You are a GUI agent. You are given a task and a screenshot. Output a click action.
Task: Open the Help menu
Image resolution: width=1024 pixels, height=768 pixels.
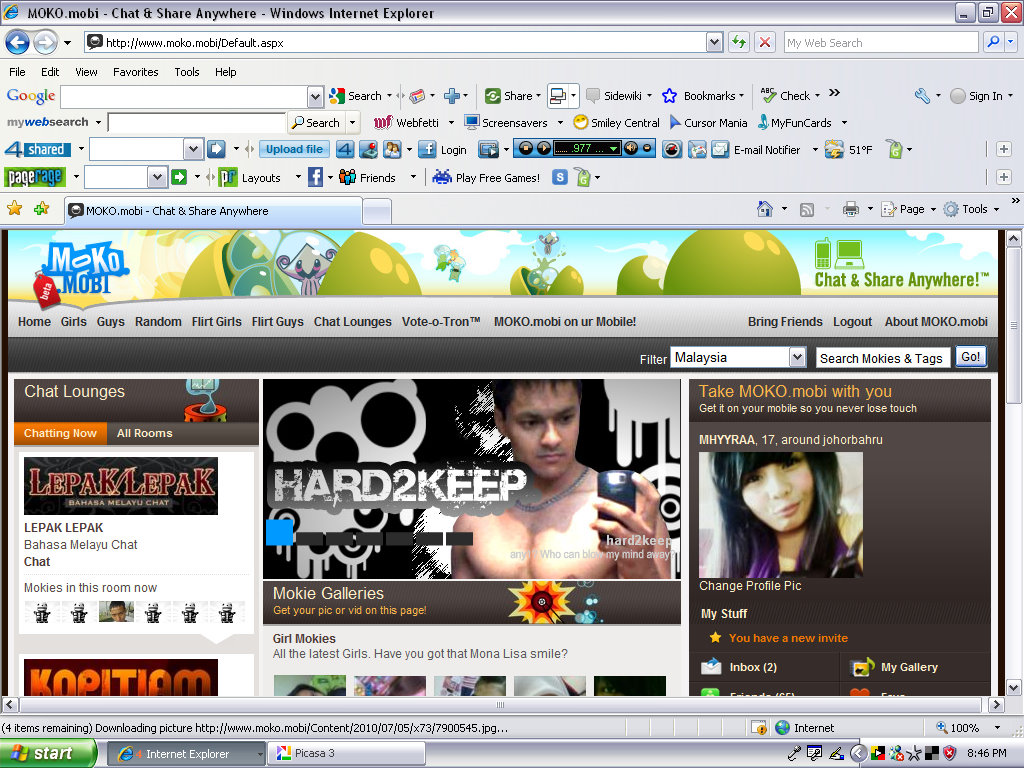coord(225,72)
